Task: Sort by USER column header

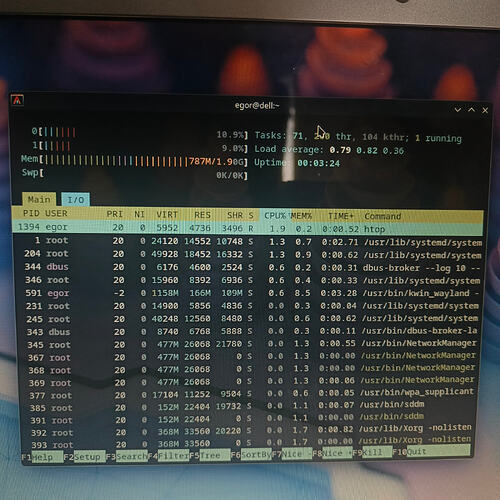Action: pyautogui.click(x=56, y=213)
